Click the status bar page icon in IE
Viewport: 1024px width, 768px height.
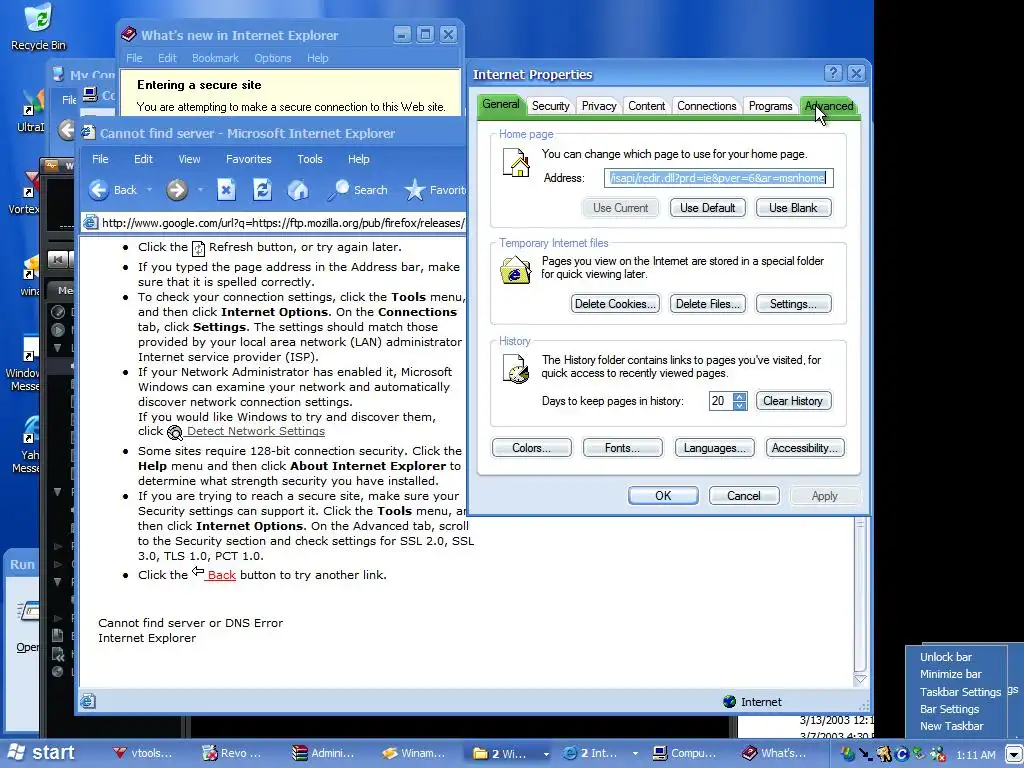pyautogui.click(x=88, y=701)
